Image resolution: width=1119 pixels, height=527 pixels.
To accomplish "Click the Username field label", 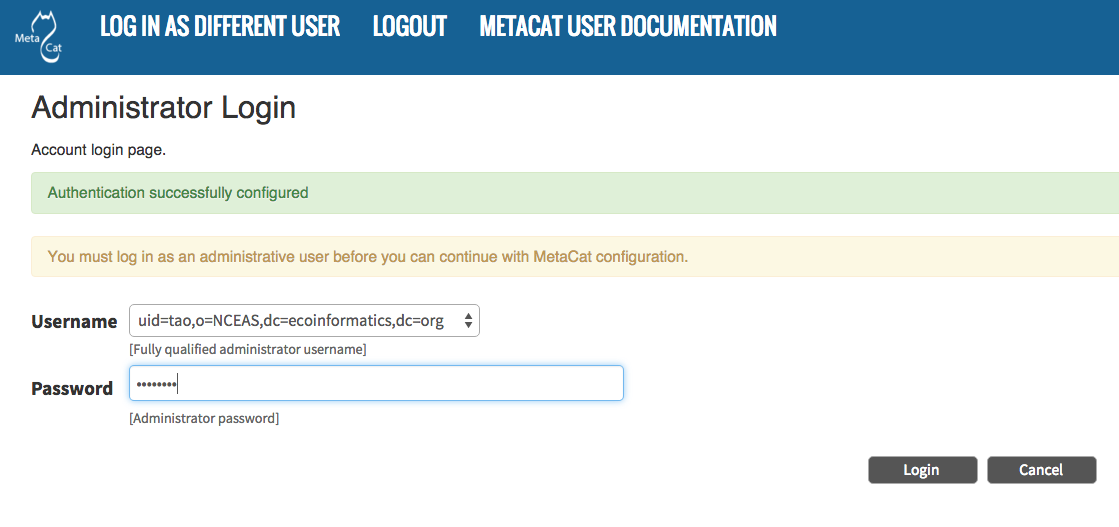I will click(74, 322).
